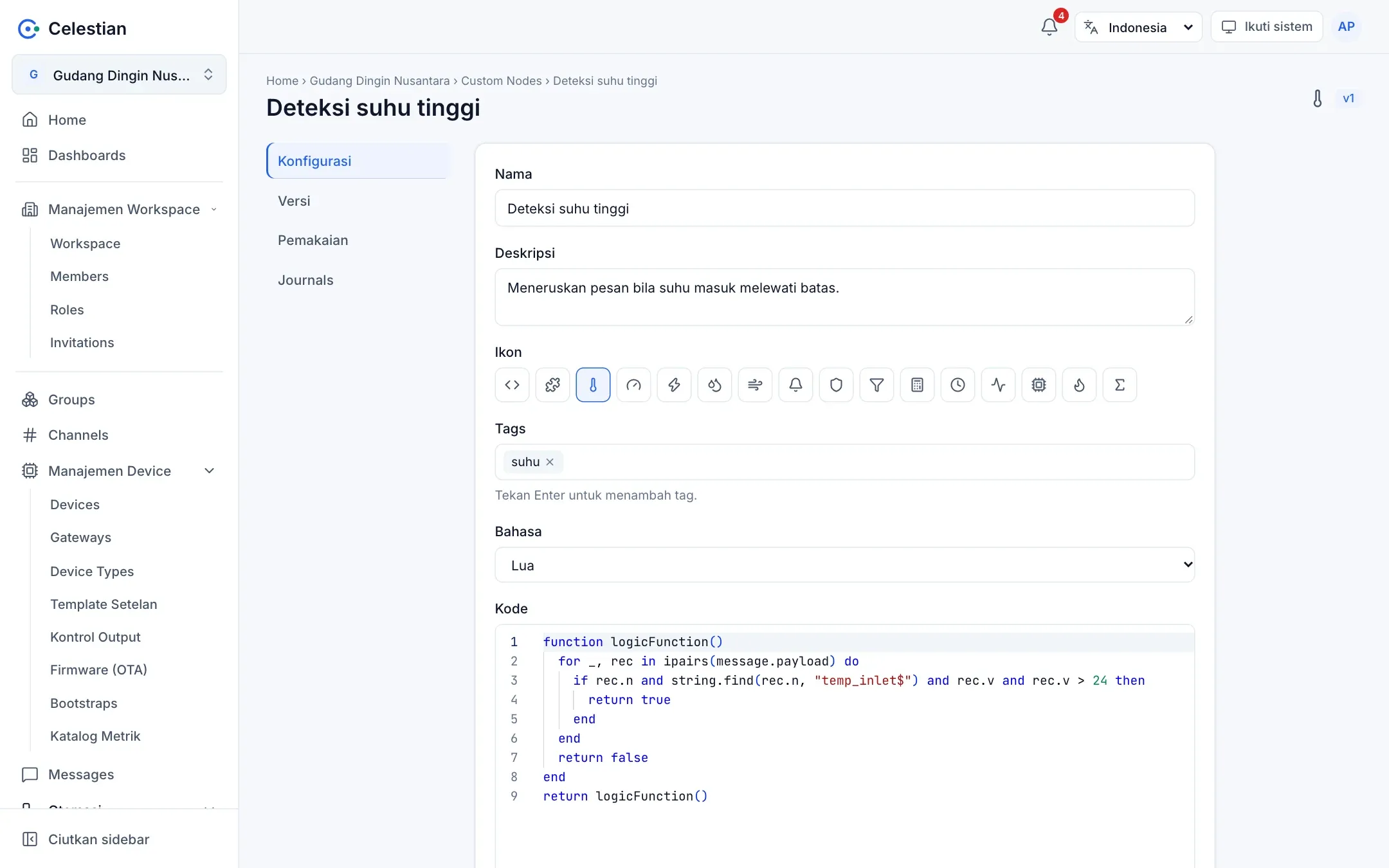The width and height of the screenshot is (1389, 868).
Task: Open Channels in sidebar
Action: 119,435
